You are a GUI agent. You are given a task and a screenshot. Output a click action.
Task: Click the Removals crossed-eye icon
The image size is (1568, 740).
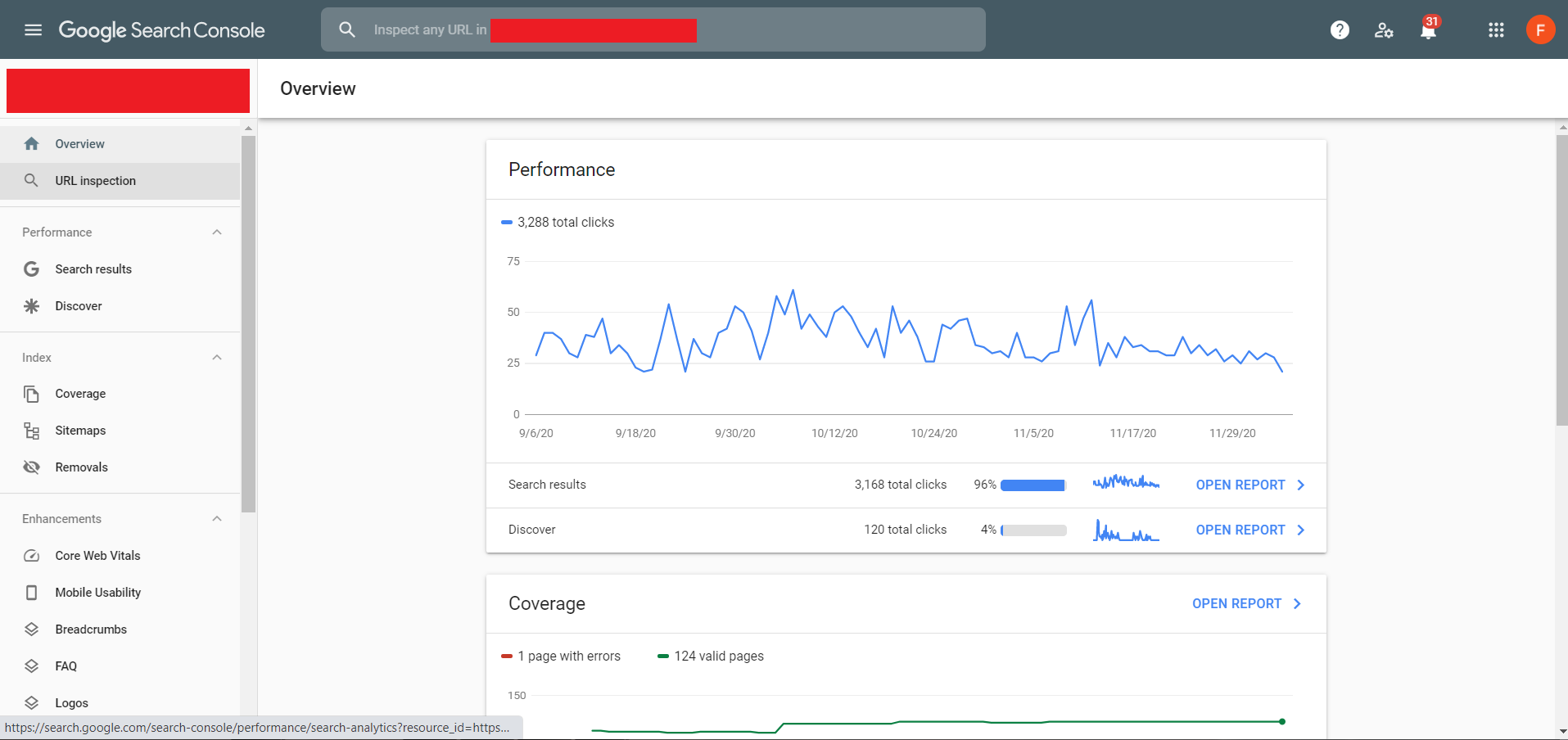click(x=32, y=467)
